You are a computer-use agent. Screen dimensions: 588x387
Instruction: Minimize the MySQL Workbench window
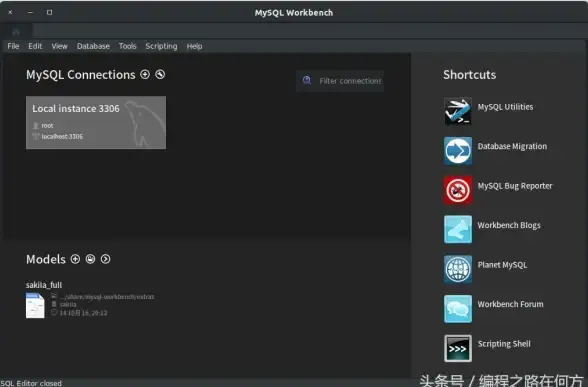point(30,12)
